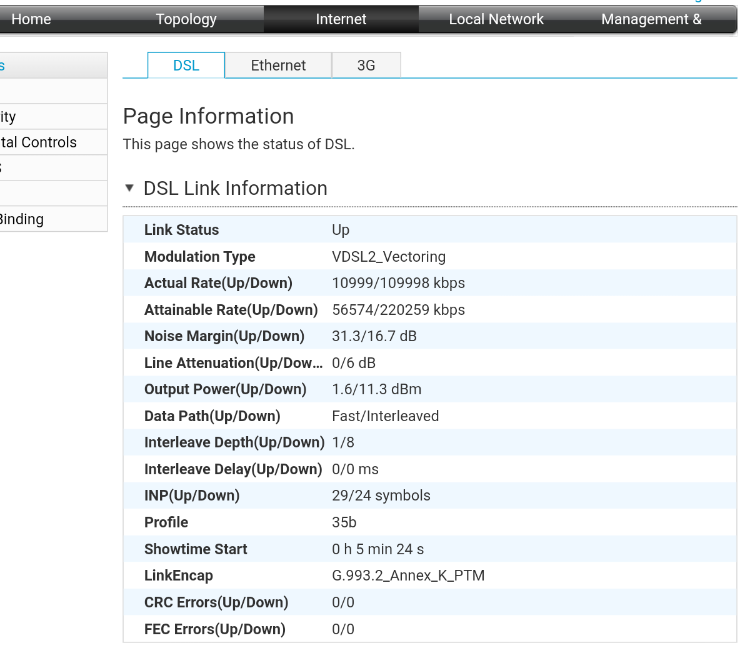Screen dimensions: 750x649
Task: Select the Internet menu item
Action: coord(341,19)
